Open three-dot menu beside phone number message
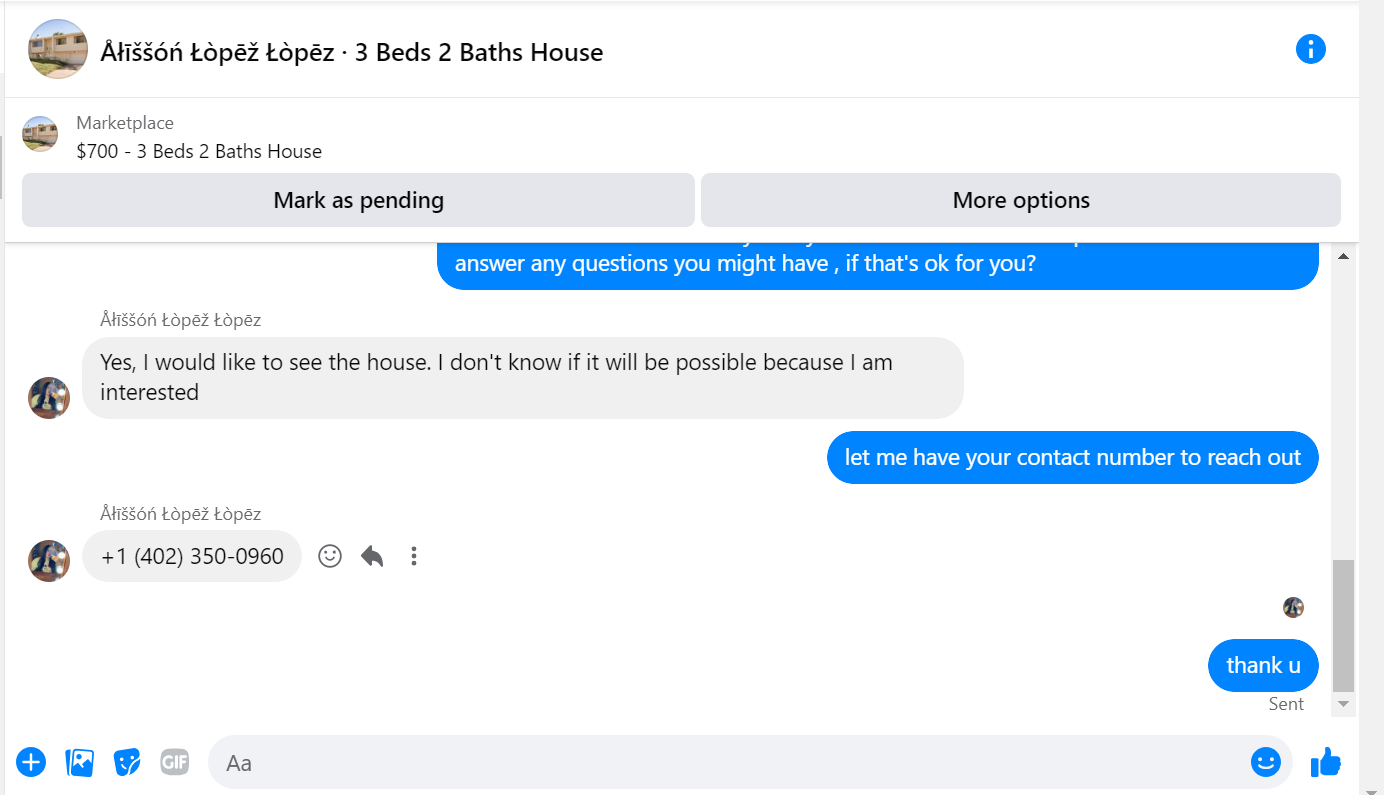This screenshot has width=1384, height=795. point(414,556)
